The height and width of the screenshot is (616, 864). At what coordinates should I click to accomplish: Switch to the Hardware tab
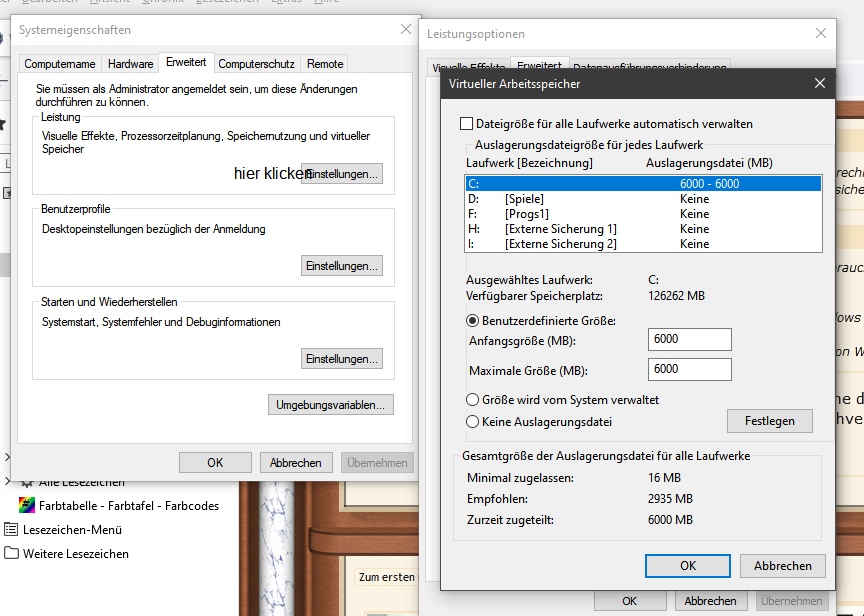point(130,64)
